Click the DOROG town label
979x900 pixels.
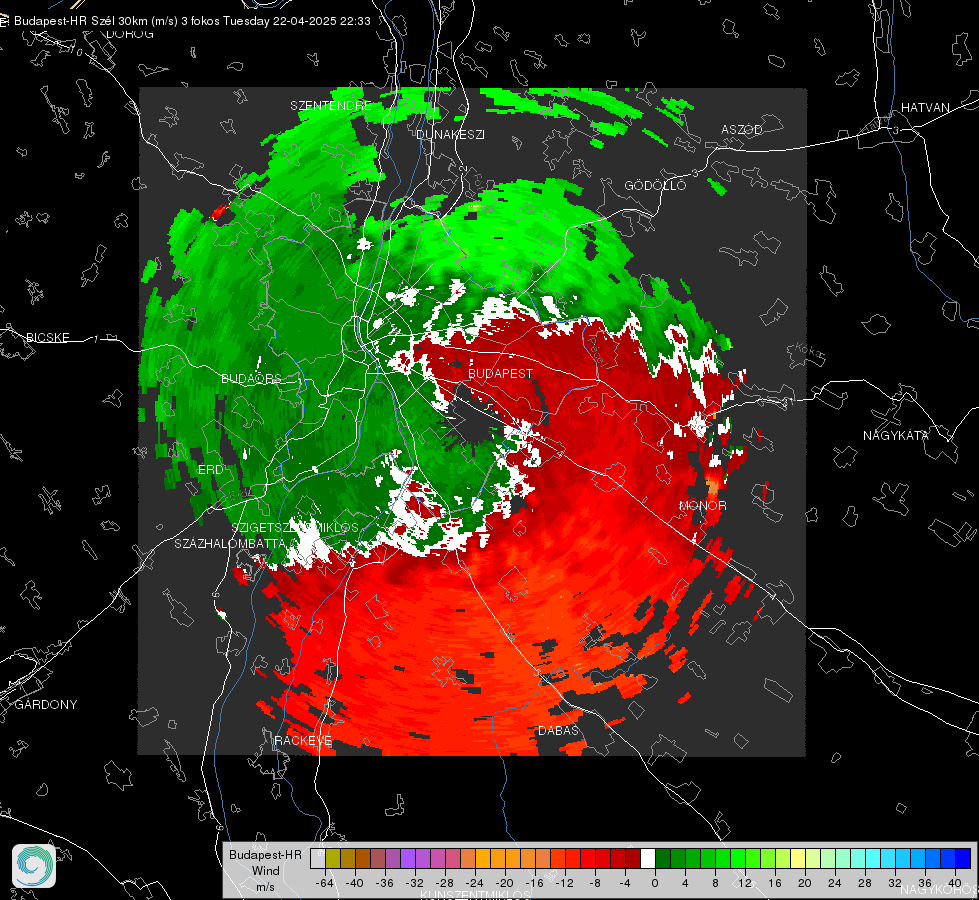coord(129,34)
